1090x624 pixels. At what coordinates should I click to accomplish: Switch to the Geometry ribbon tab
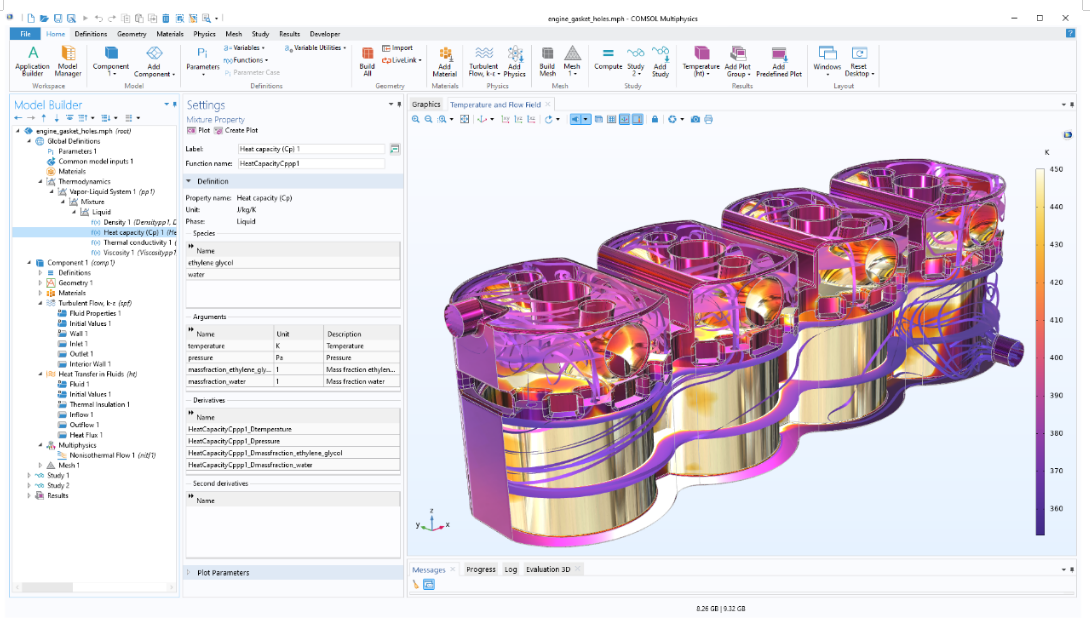tap(131, 33)
